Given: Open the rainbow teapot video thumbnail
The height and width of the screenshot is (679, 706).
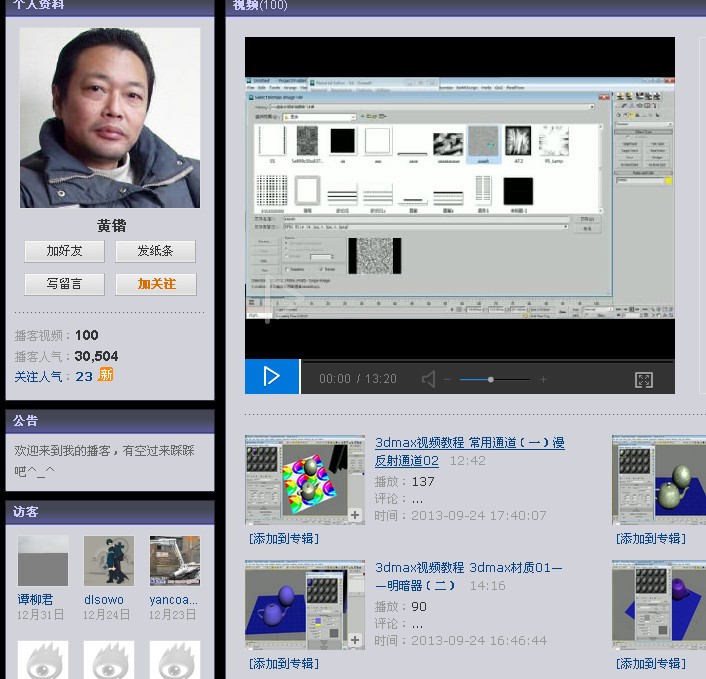Looking at the screenshot, I should (x=305, y=480).
